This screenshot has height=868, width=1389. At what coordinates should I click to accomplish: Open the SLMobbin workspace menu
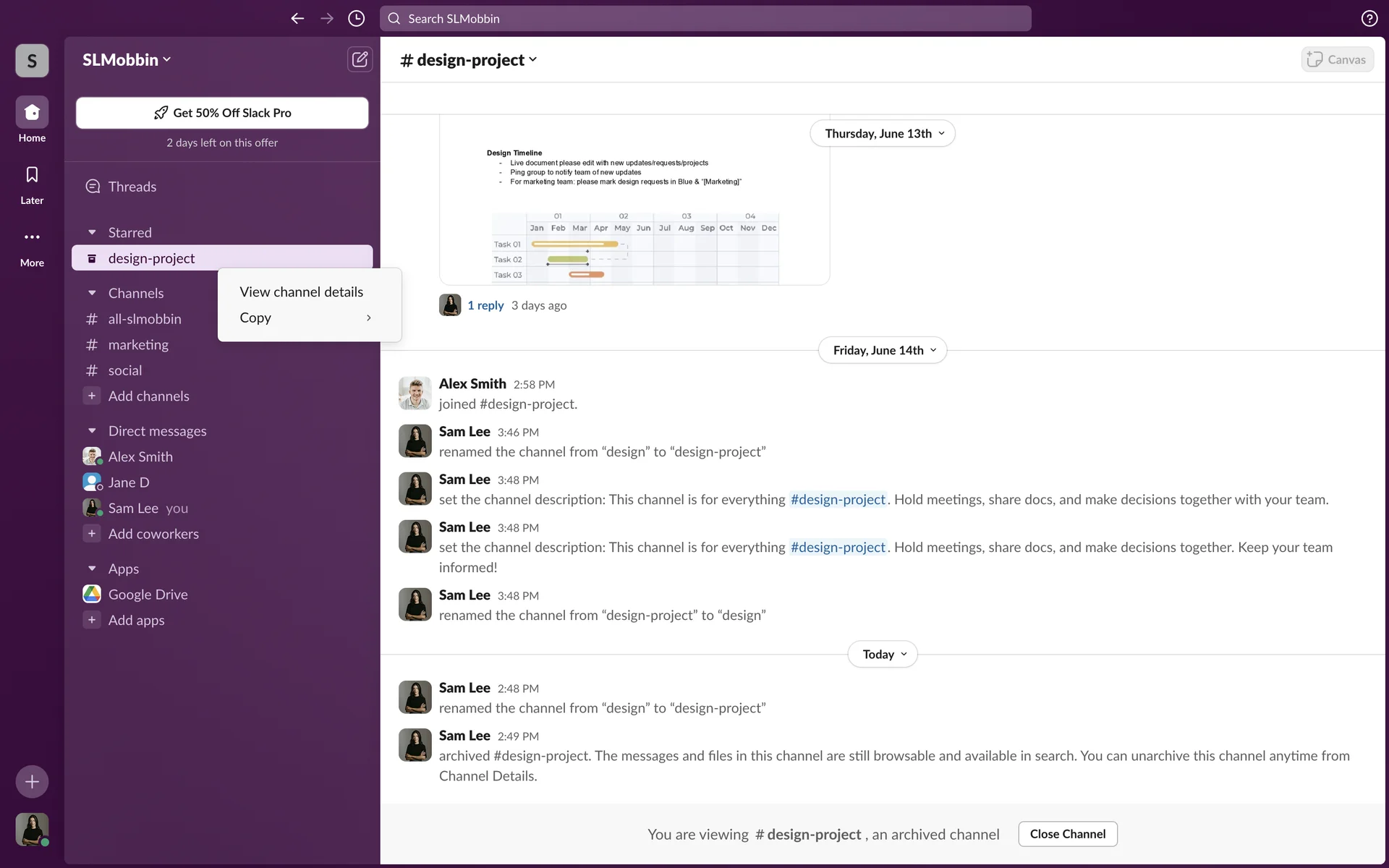pos(127,60)
